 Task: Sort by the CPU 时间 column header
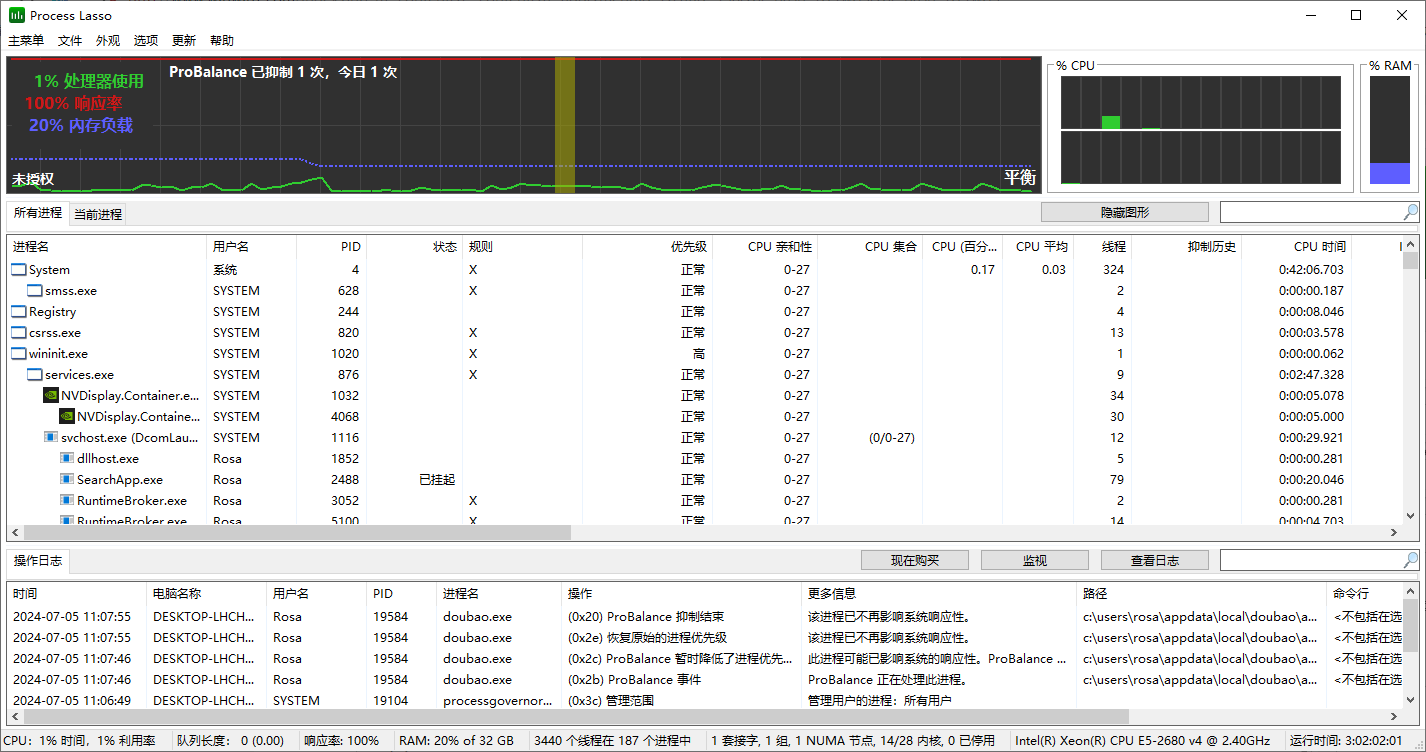click(x=1295, y=247)
